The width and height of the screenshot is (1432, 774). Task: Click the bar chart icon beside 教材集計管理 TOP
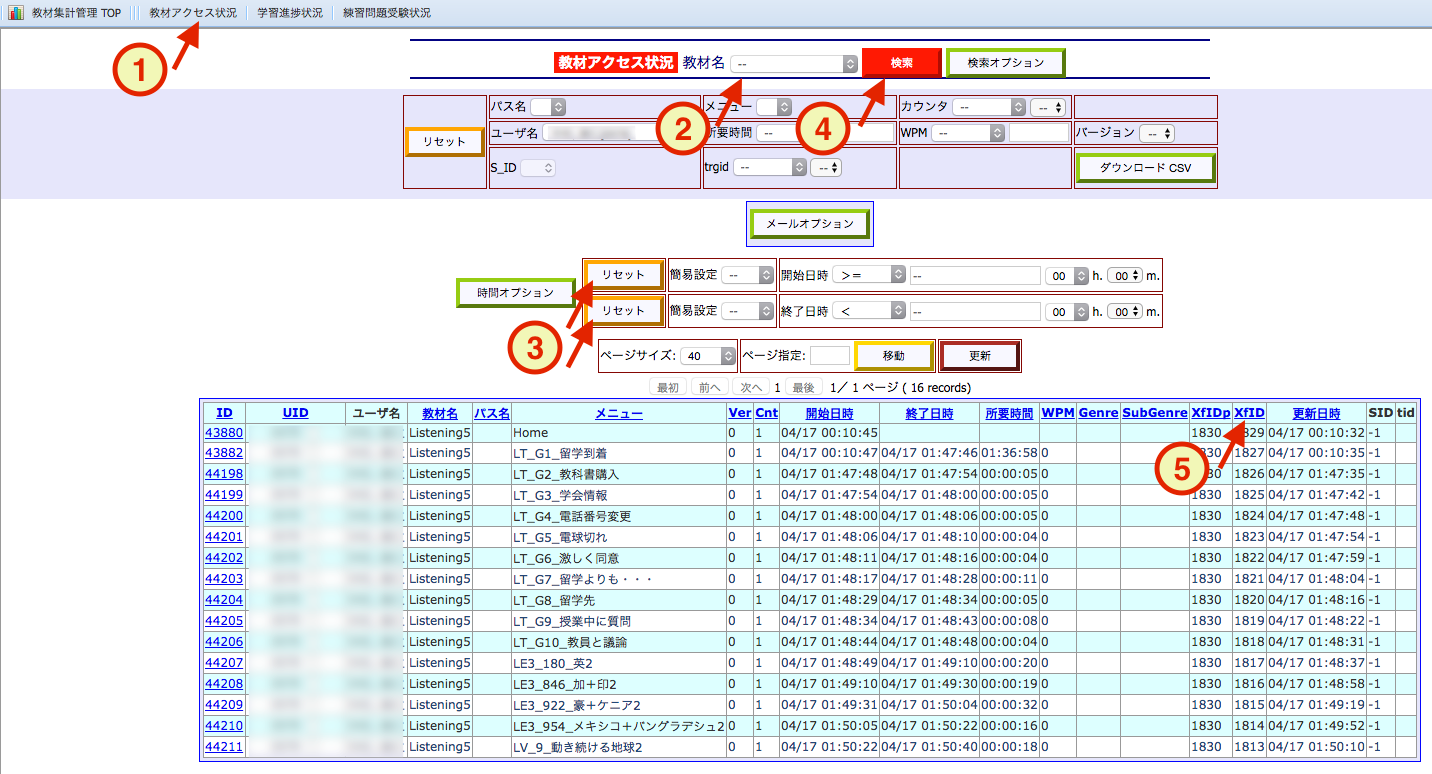(x=16, y=13)
